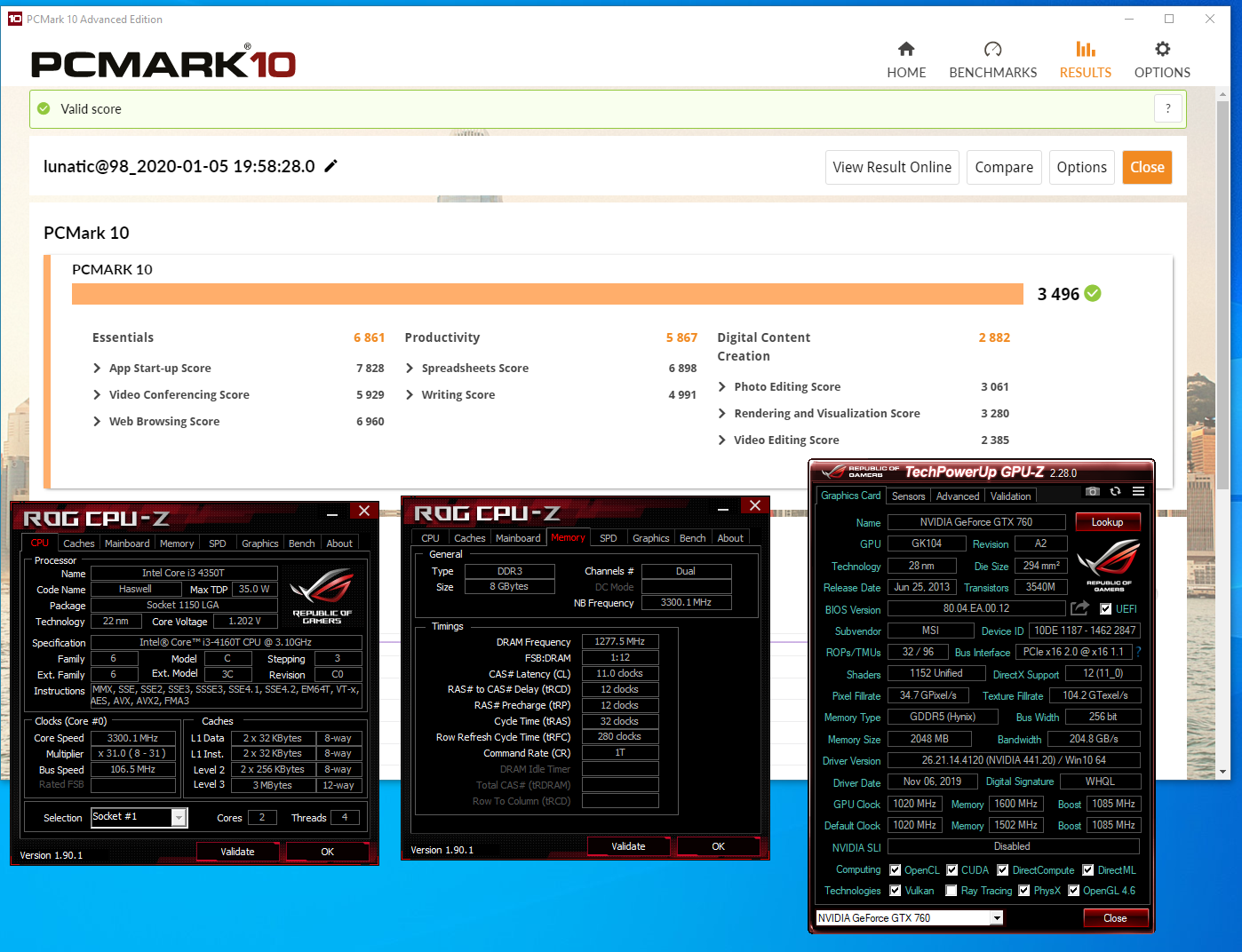1242x952 pixels.
Task: Click View Result Online button
Action: point(892,167)
